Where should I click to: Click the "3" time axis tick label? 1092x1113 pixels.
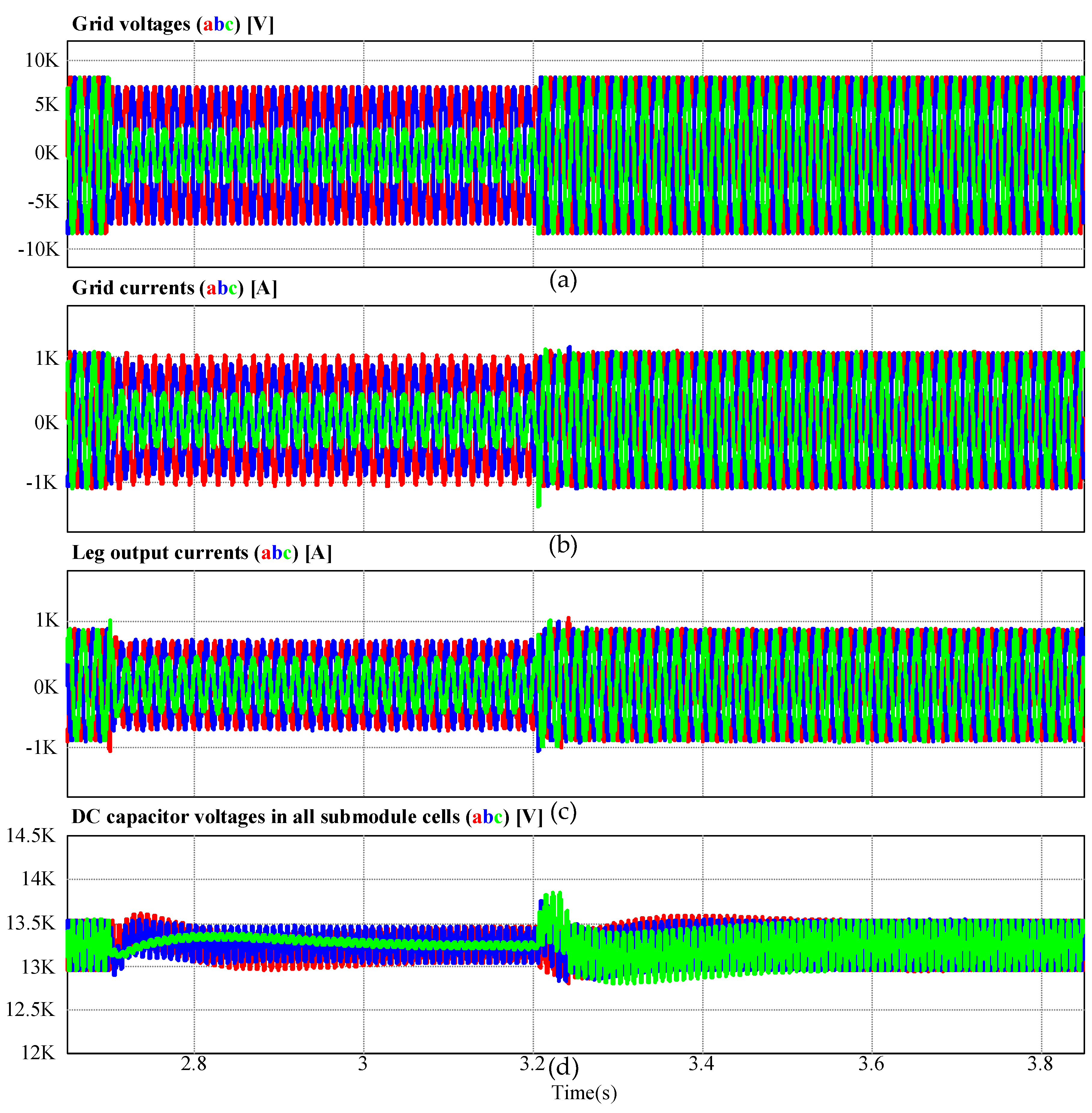pos(363,1064)
